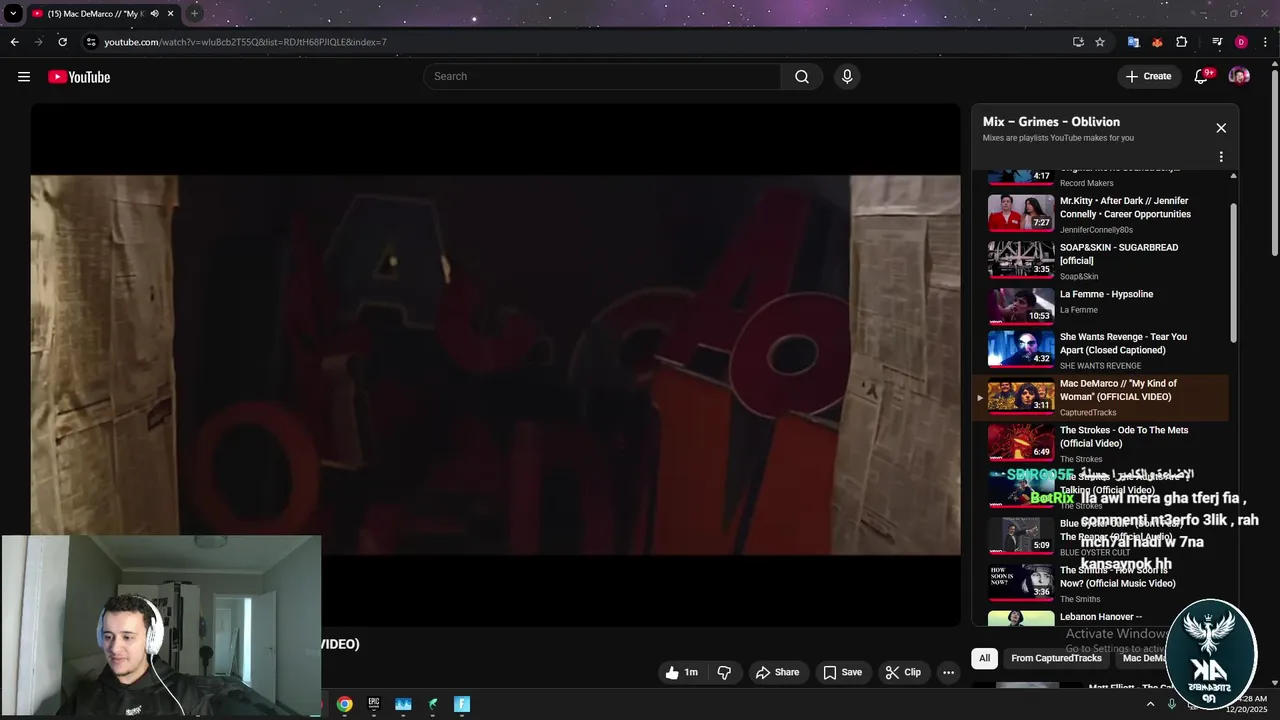The image size is (1280, 720).
Task: Click the address bar URL
Action: (245, 42)
